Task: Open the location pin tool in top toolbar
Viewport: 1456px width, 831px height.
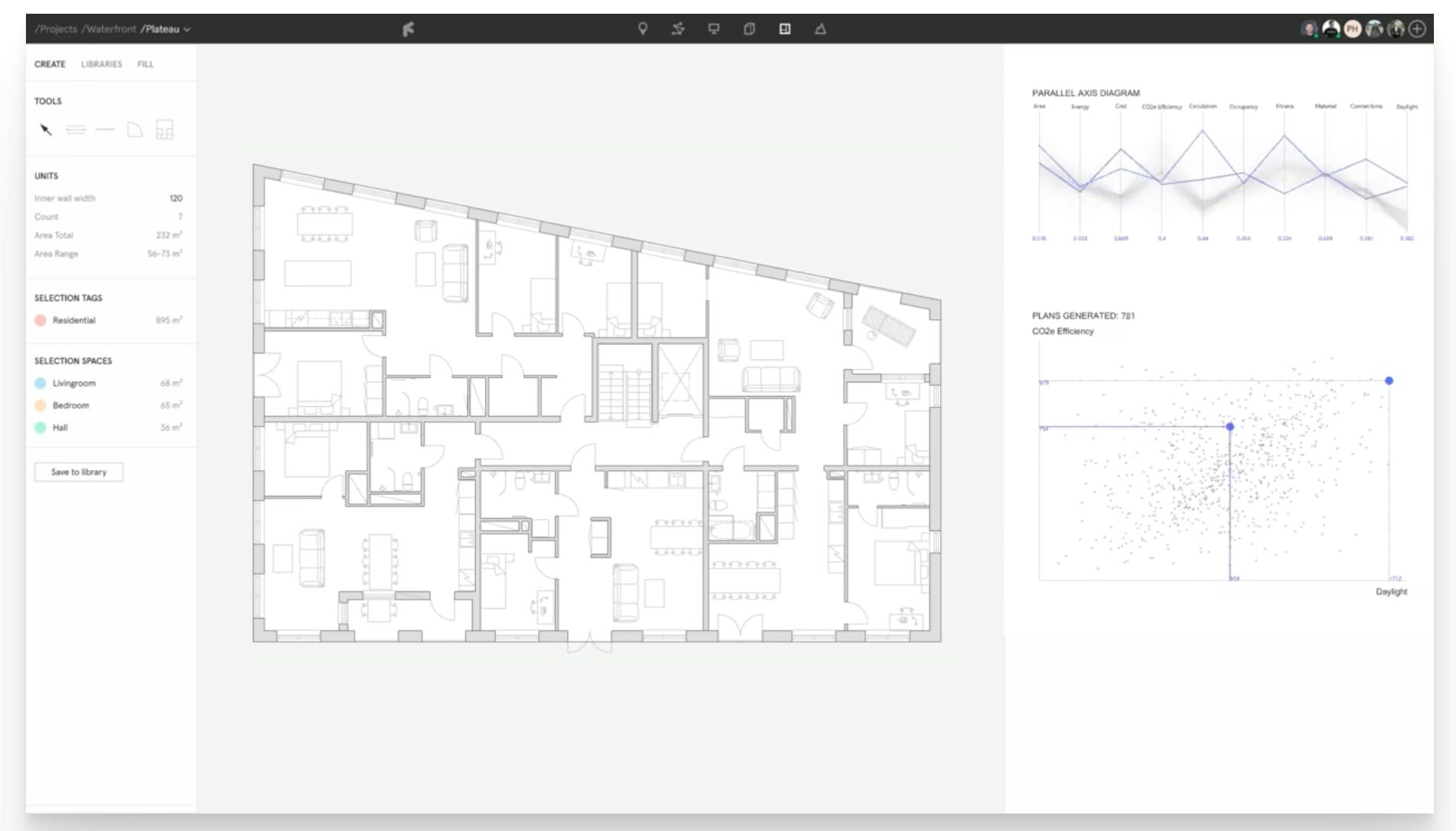Action: coord(644,28)
